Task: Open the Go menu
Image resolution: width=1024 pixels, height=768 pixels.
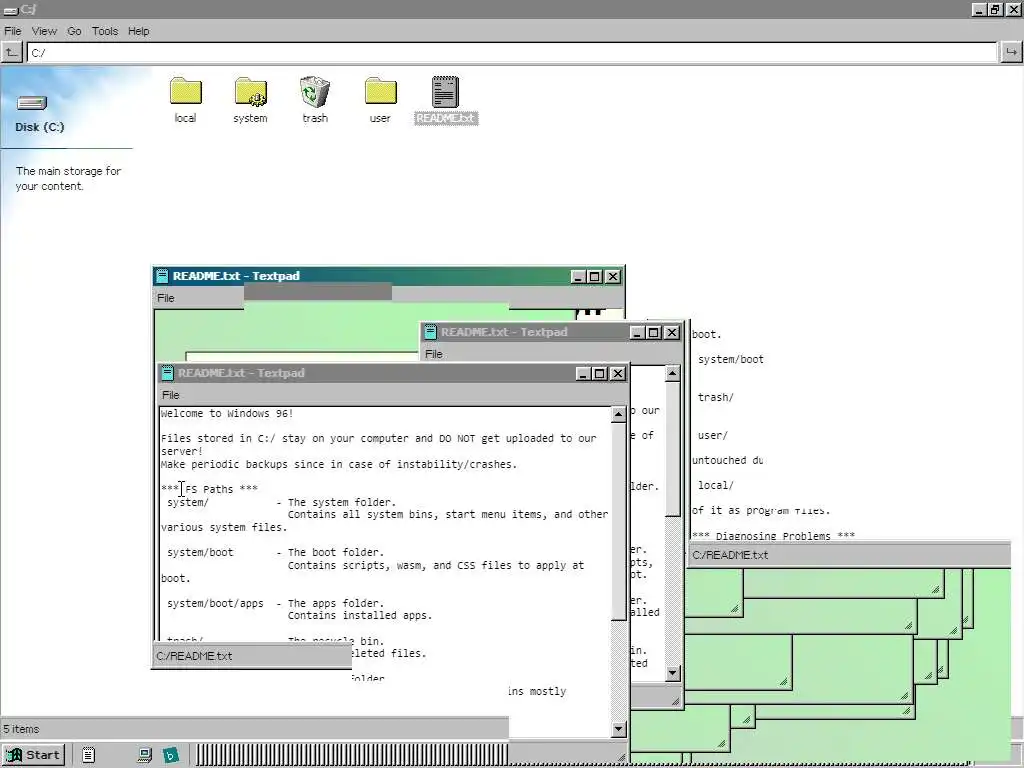Action: click(x=74, y=31)
